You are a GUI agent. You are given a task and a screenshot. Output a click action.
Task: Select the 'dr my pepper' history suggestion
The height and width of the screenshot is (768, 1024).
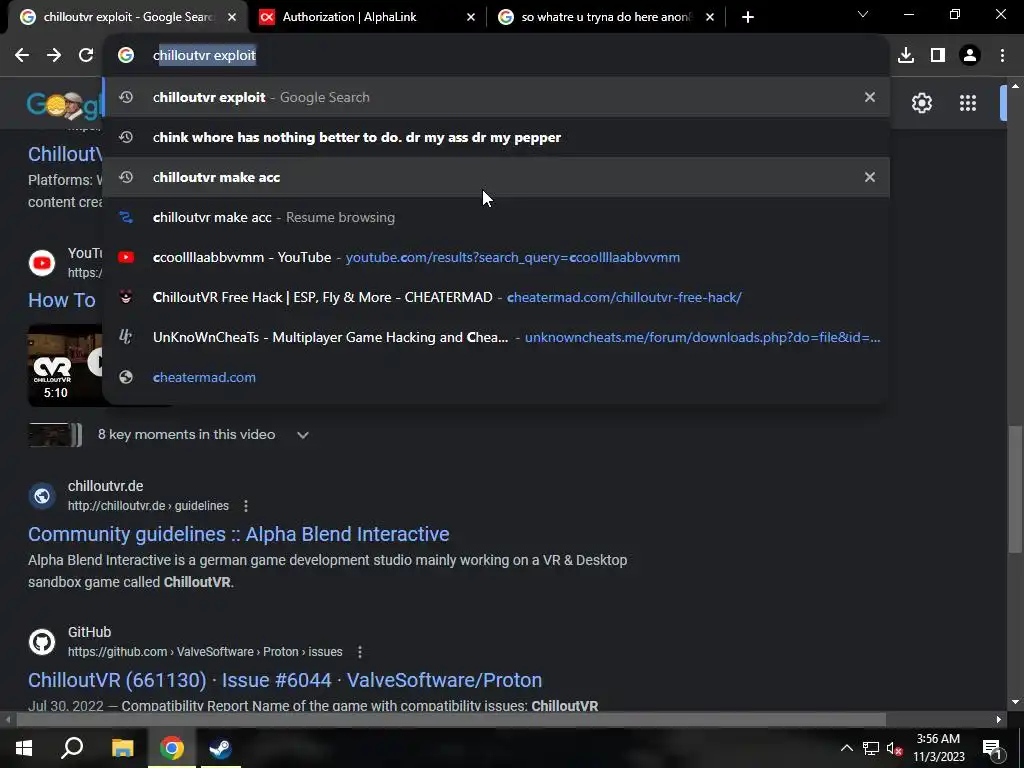pyautogui.click(x=496, y=137)
